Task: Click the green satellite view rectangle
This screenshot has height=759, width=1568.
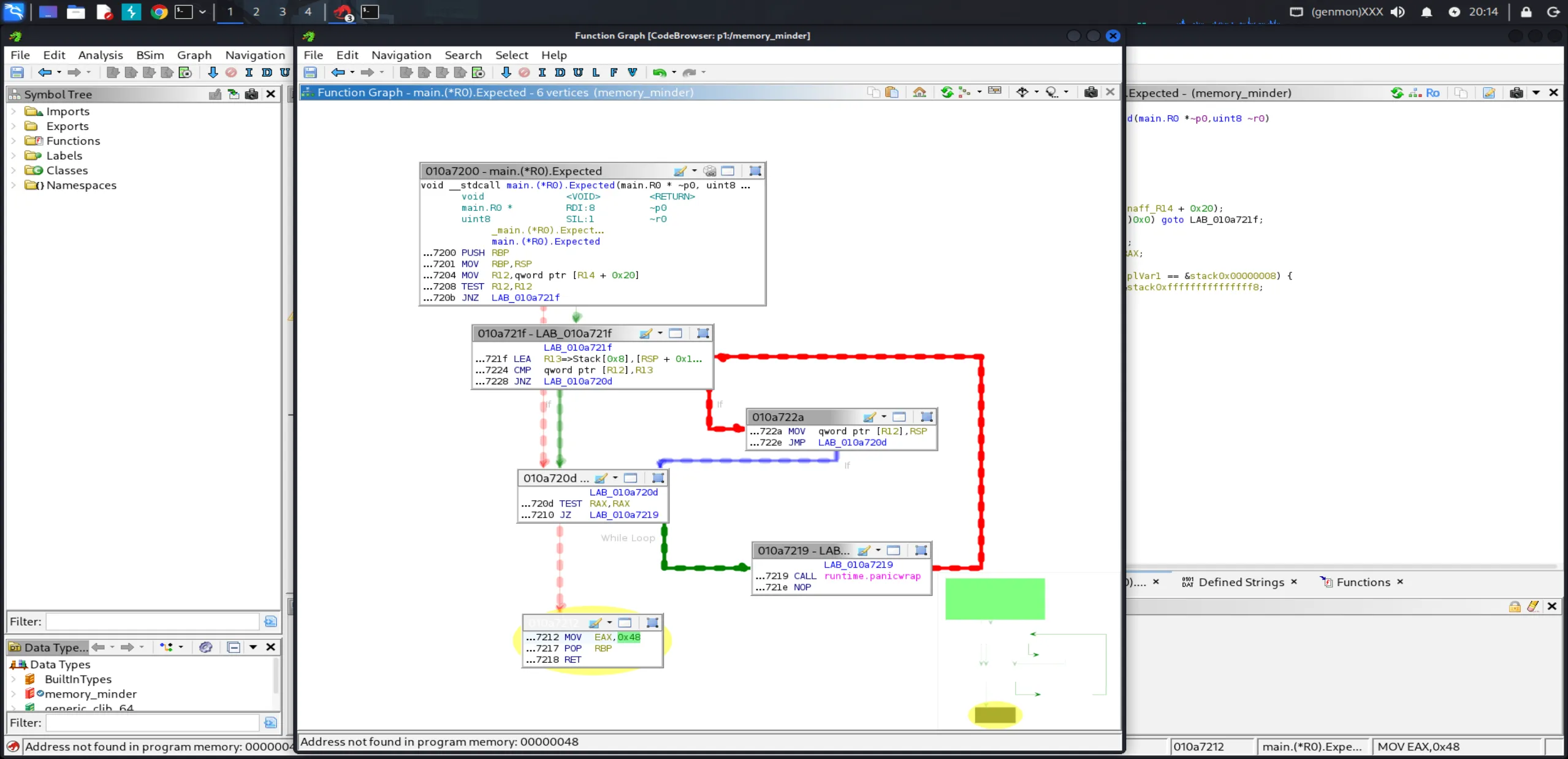Action: pyautogui.click(x=994, y=599)
